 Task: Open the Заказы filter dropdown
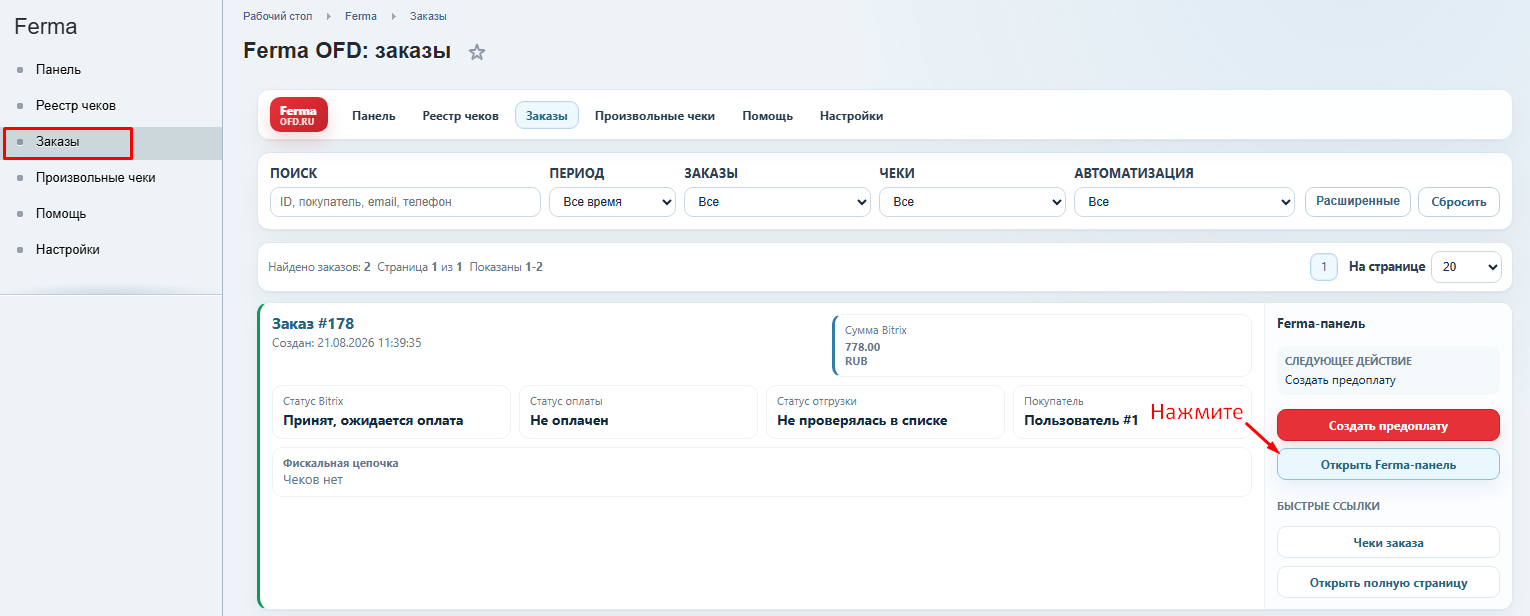tap(777, 202)
